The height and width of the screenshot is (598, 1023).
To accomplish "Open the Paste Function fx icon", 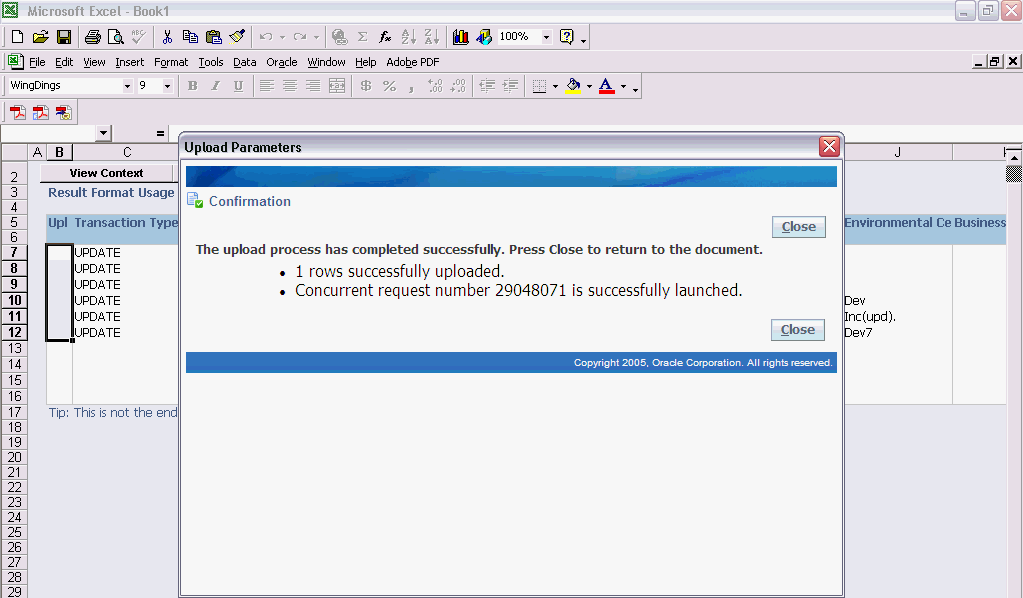I will 386,37.
